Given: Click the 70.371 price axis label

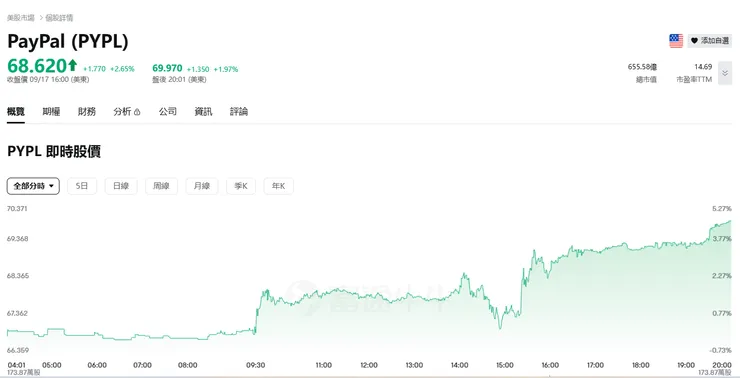Looking at the screenshot, I should point(17,208).
